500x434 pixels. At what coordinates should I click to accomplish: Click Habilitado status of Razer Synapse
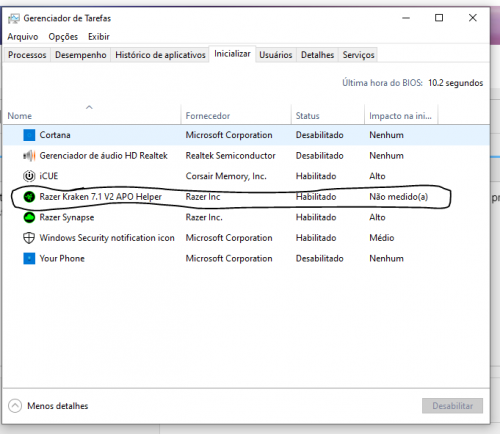pos(316,217)
